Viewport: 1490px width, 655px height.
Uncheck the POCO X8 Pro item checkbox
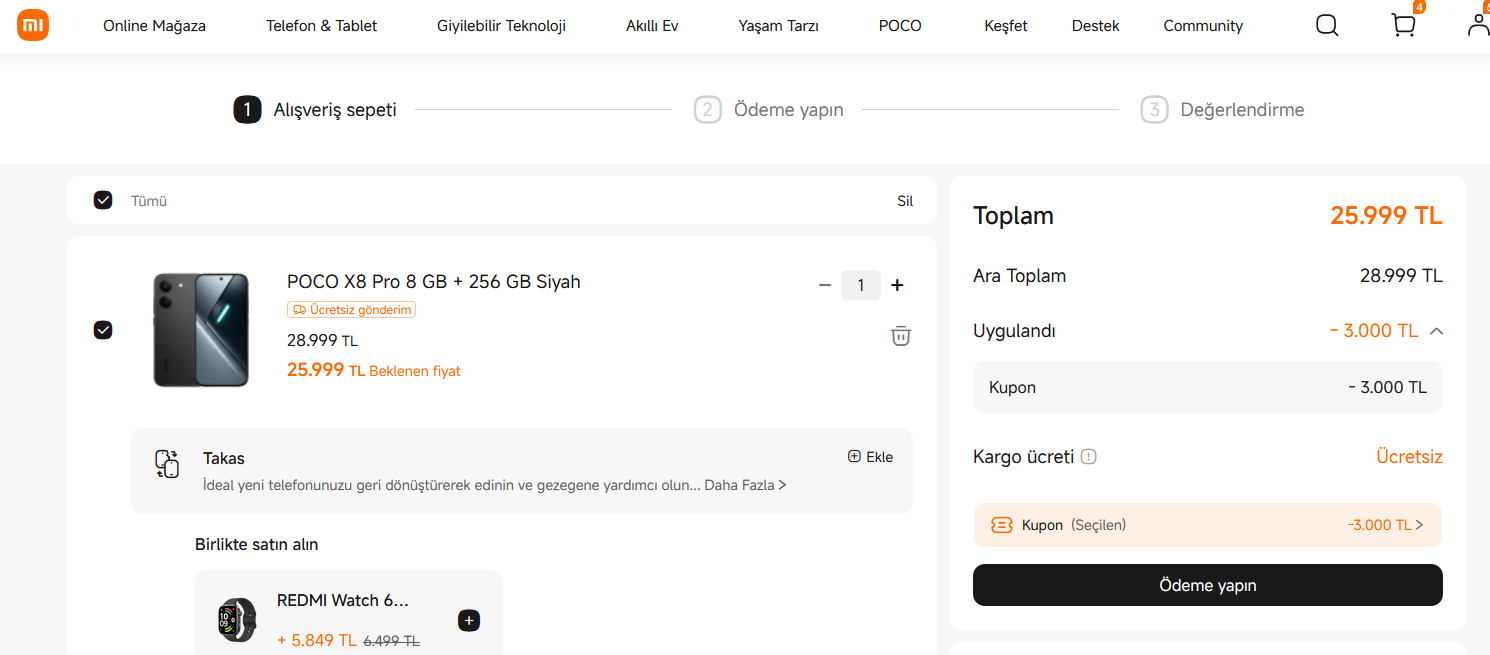[103, 330]
